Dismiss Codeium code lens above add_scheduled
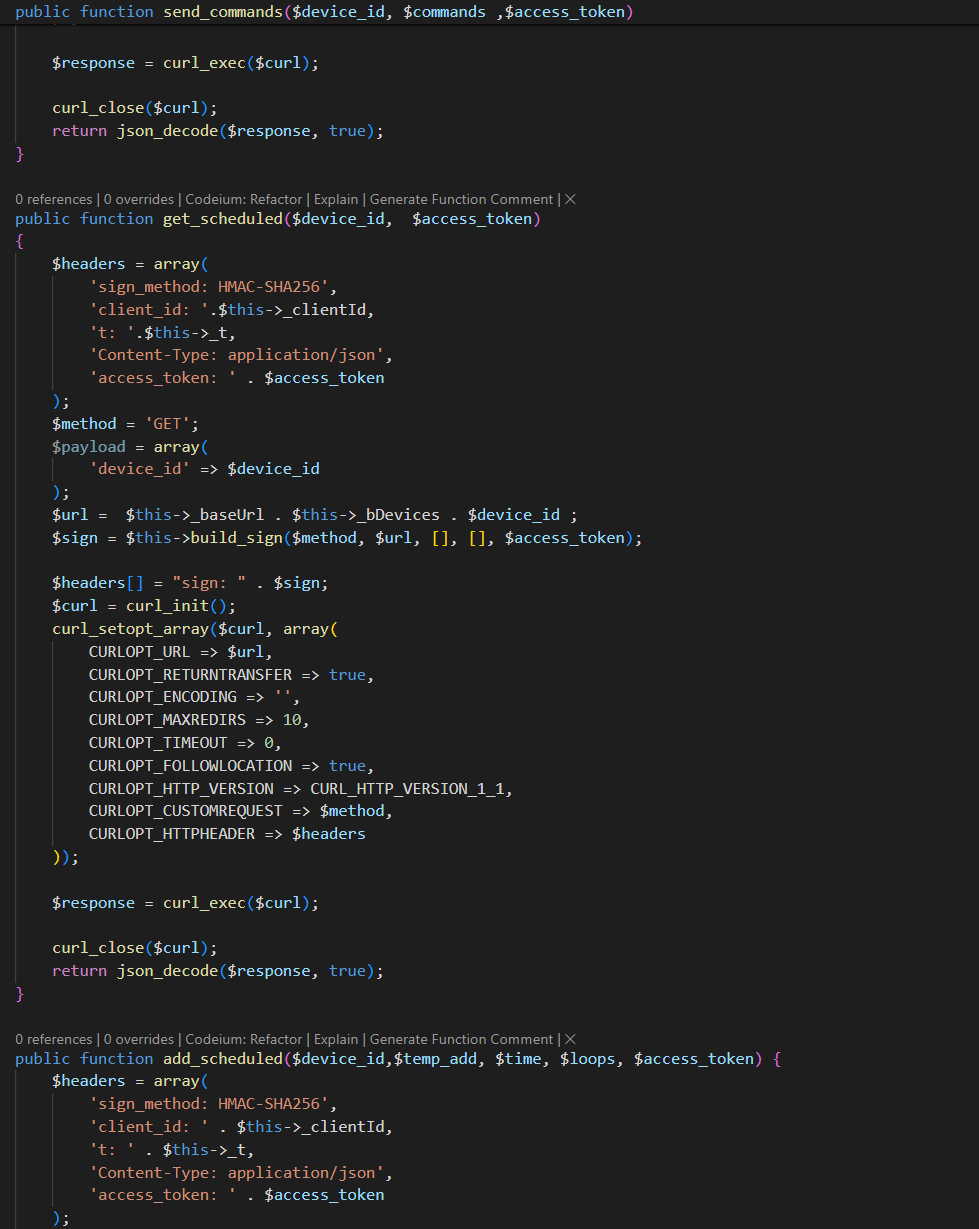Screen dimensions: 979x1229 coord(570,1039)
